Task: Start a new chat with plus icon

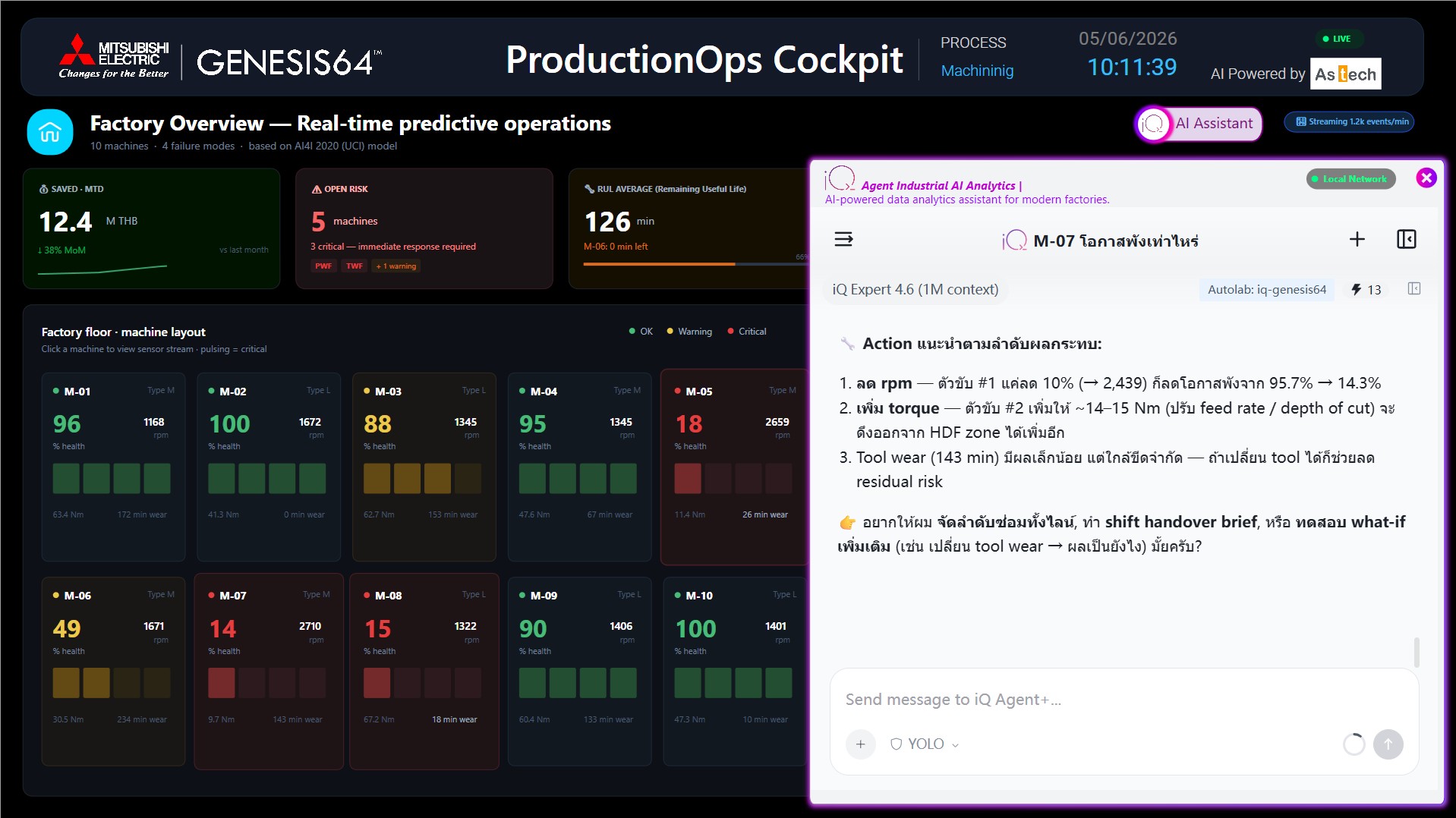Action: pos(1357,240)
